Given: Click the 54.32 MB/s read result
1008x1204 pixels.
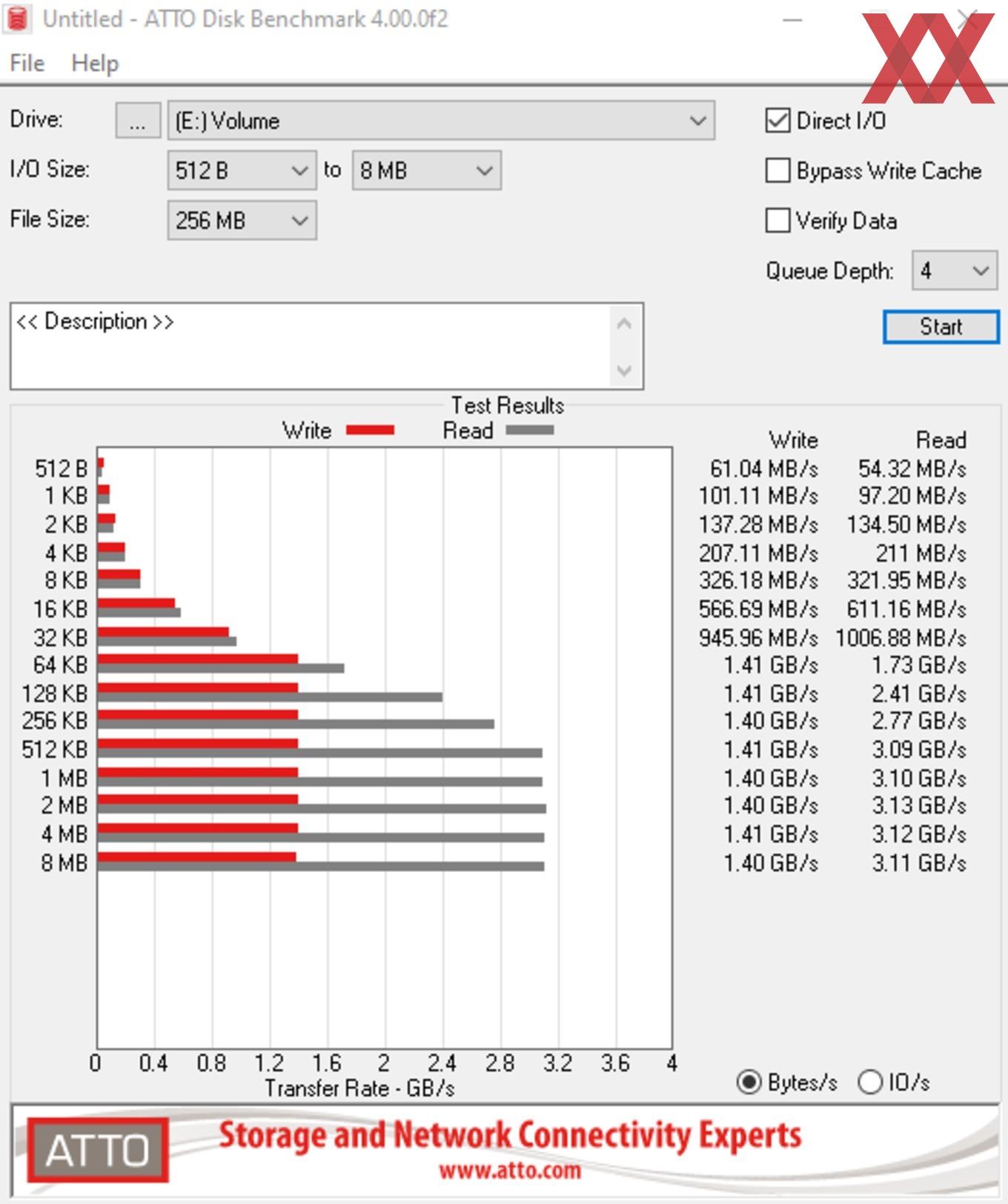Looking at the screenshot, I should pyautogui.click(x=912, y=469).
